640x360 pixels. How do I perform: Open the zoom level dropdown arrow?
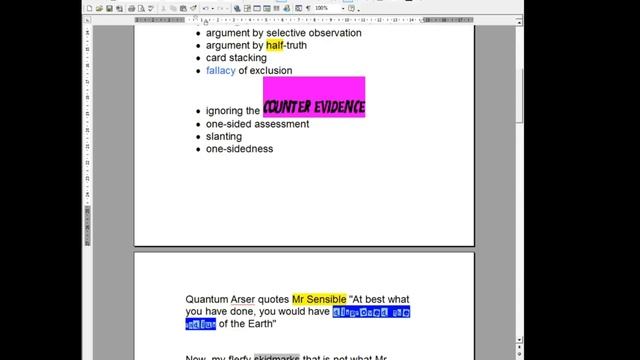[343, 8]
